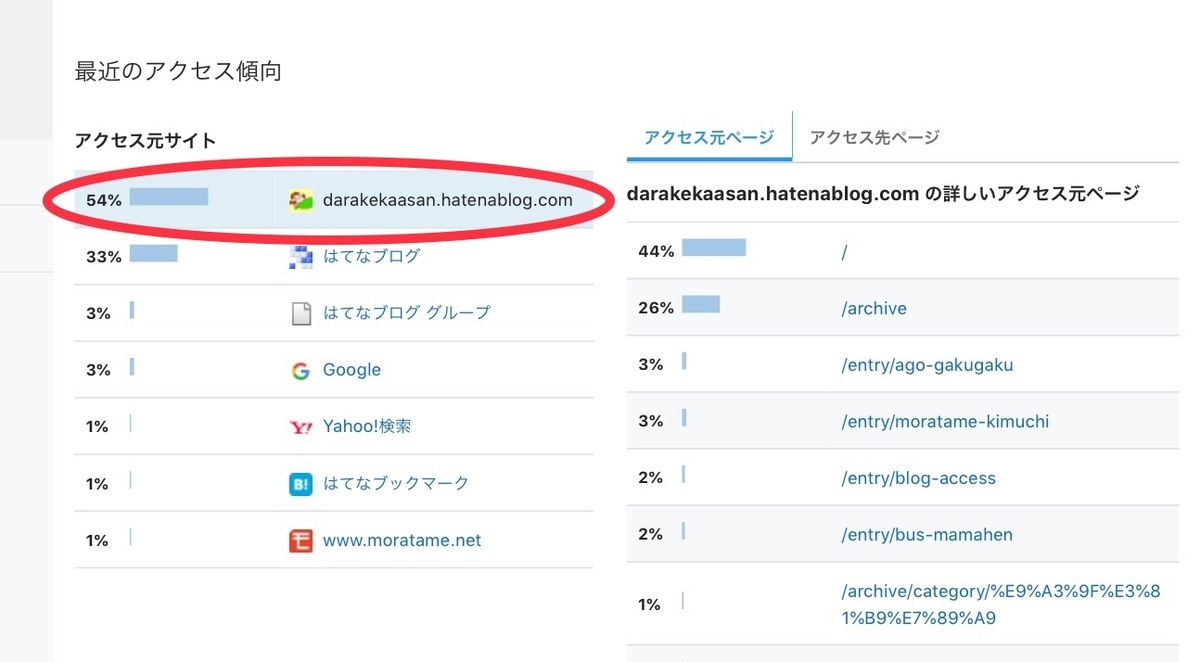Click the 44% percentage text

(656, 251)
